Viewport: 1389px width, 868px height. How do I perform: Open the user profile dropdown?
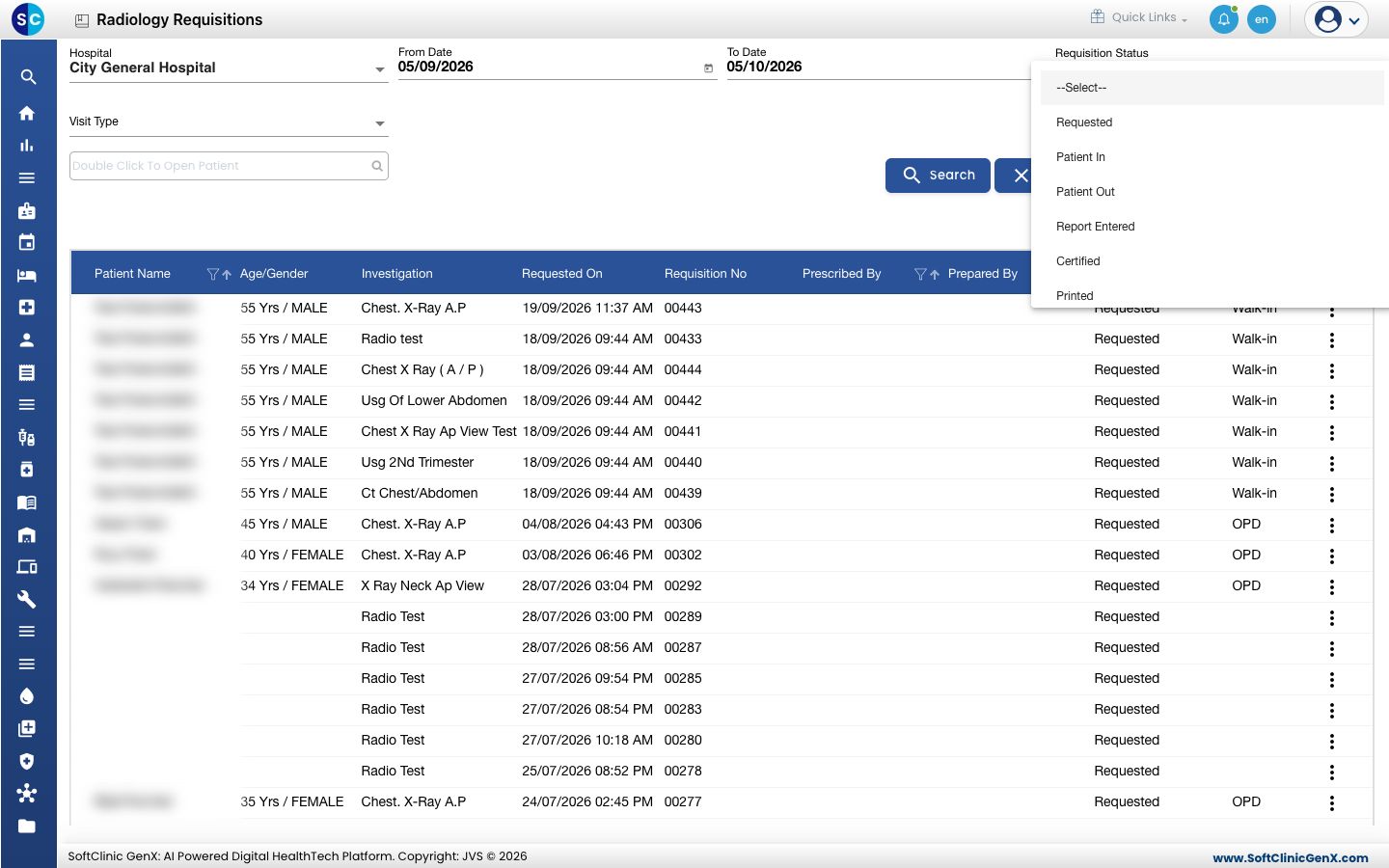click(x=1337, y=19)
